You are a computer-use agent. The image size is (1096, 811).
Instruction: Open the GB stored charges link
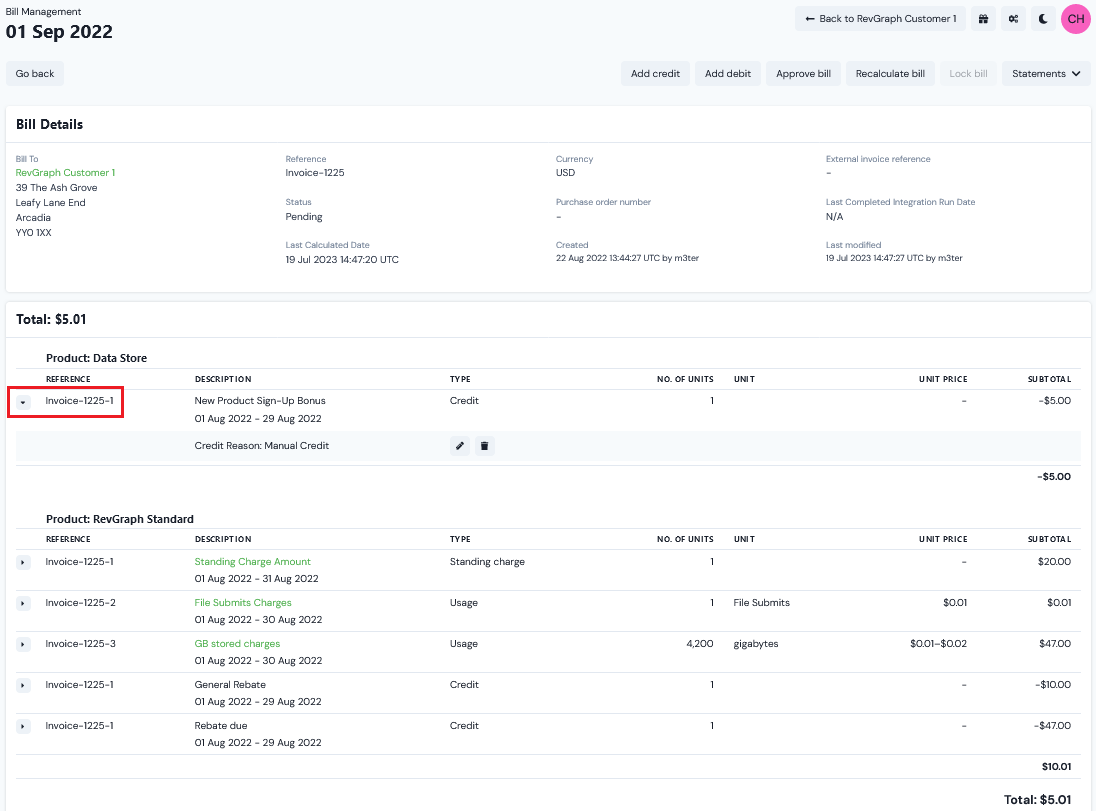pos(237,644)
